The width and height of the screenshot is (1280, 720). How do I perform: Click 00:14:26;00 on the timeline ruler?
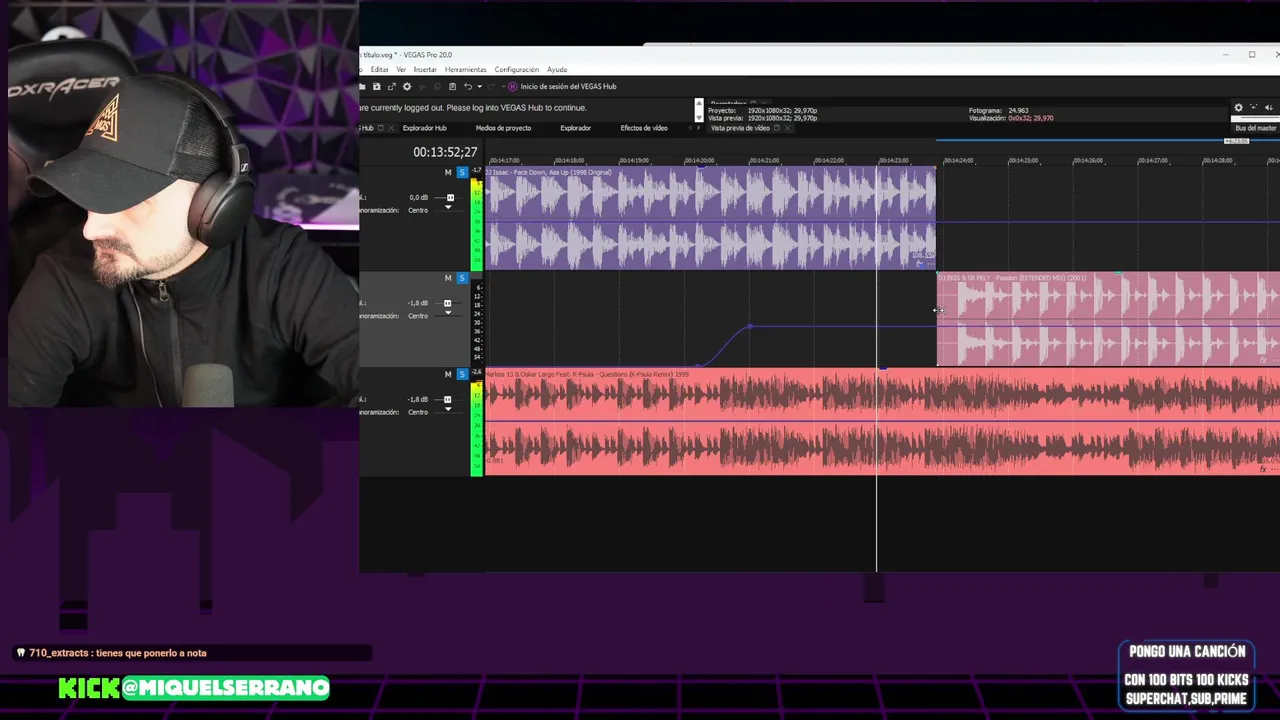click(1087, 160)
